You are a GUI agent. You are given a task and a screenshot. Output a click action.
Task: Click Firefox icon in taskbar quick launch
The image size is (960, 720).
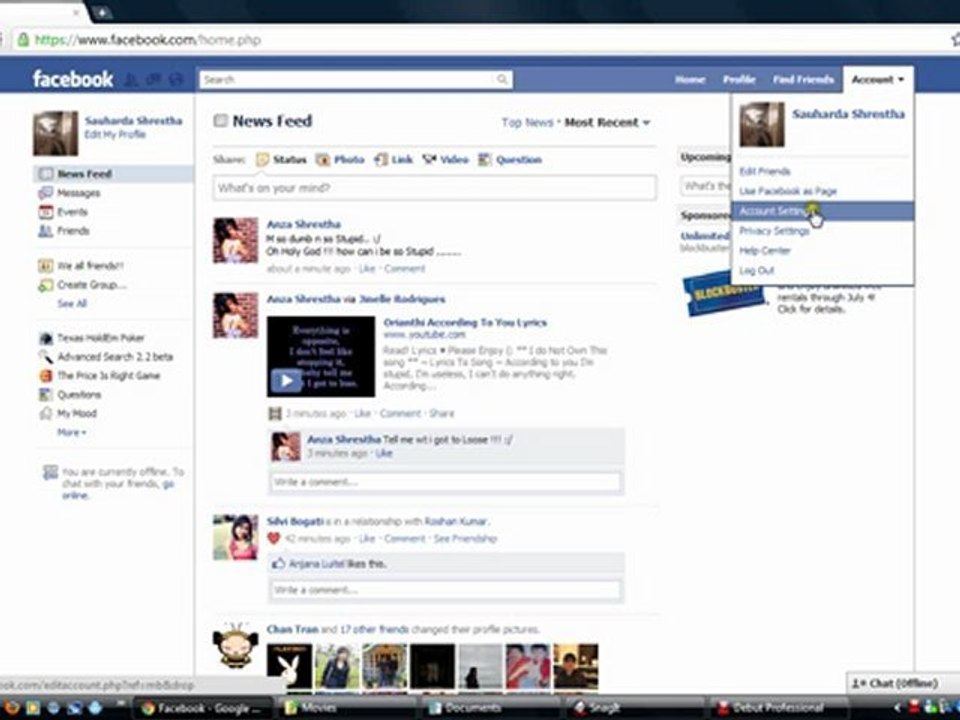pyautogui.click(x=10, y=708)
